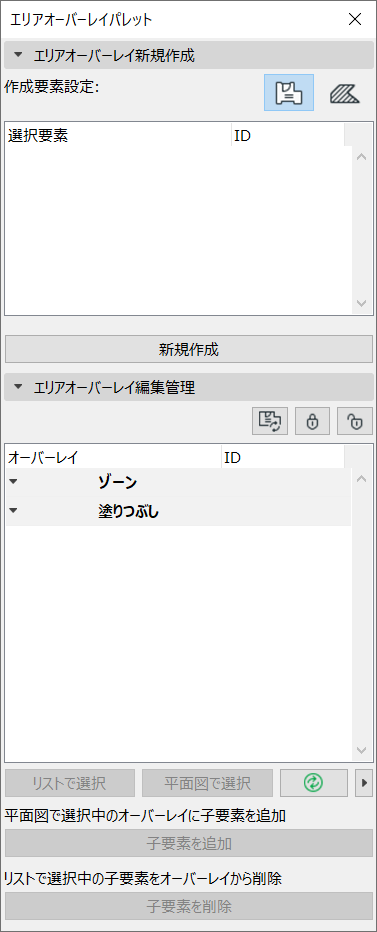Image resolution: width=377 pixels, height=932 pixels.
Task: Select the zone element type icon
Action: tap(289, 93)
